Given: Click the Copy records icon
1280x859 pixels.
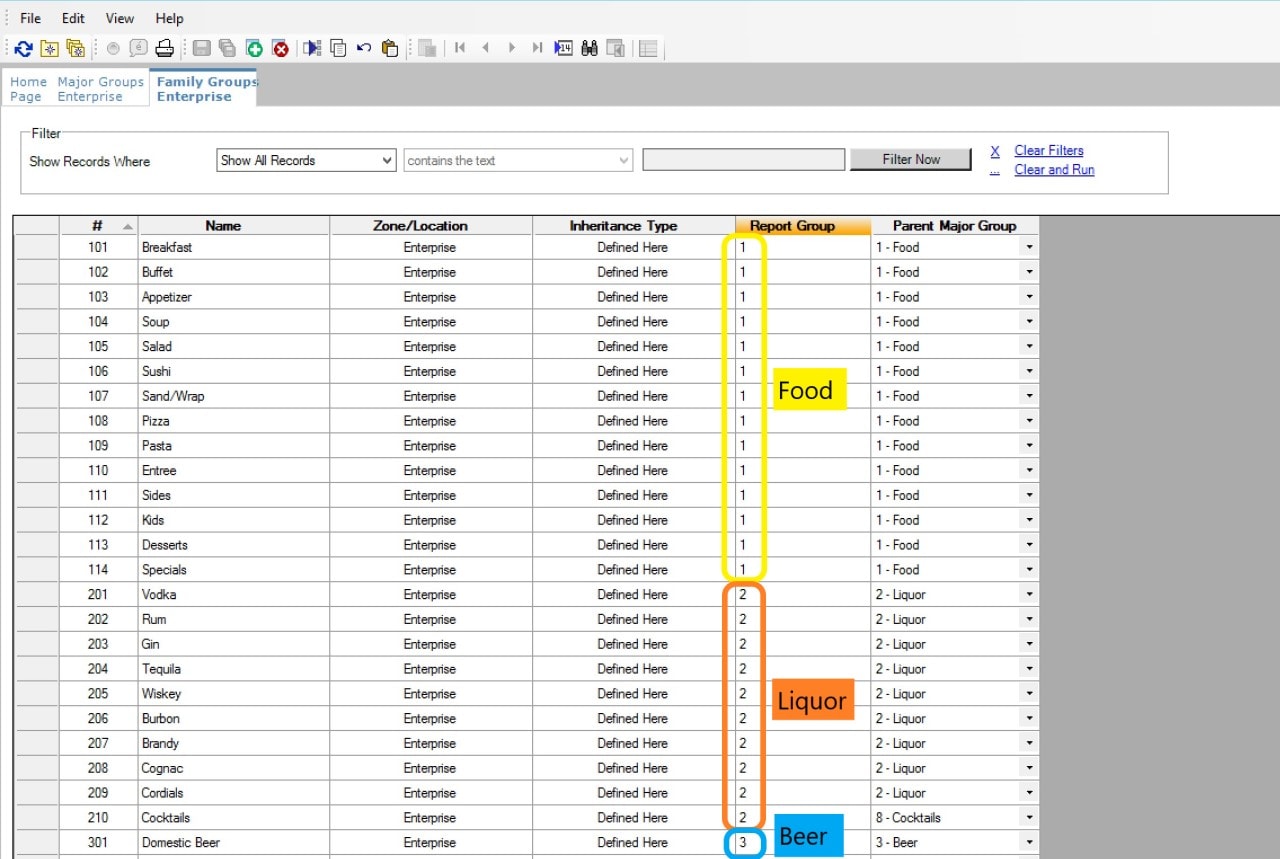Looking at the screenshot, I should pos(338,48).
